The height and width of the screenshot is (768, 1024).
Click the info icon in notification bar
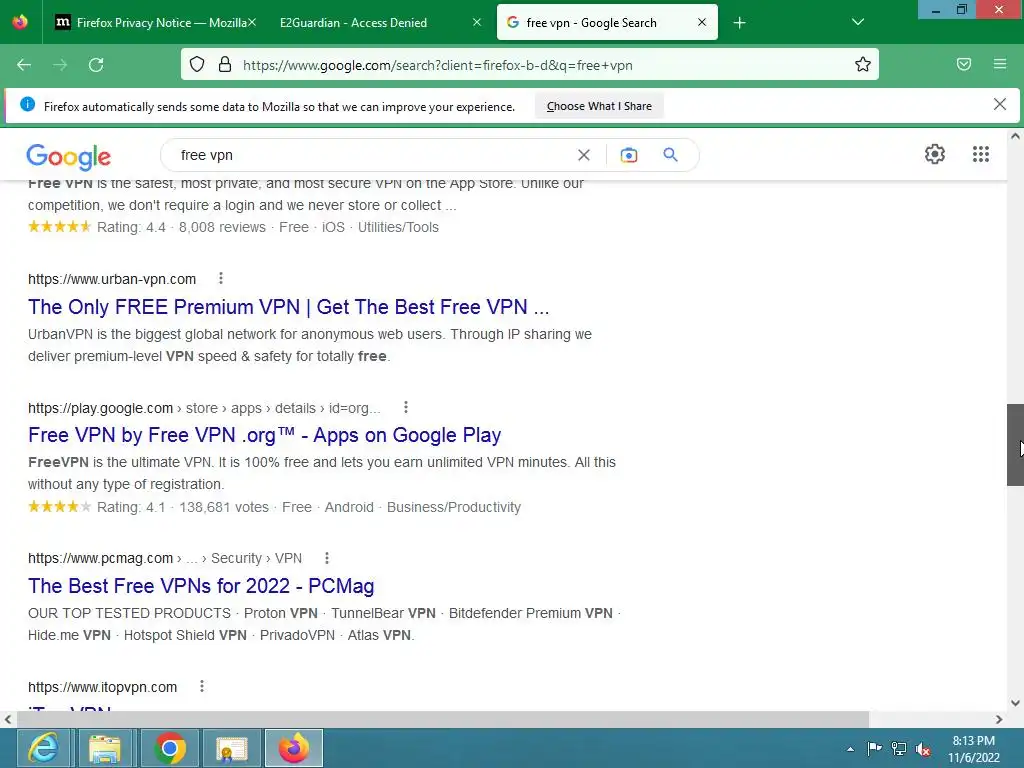tap(27, 104)
